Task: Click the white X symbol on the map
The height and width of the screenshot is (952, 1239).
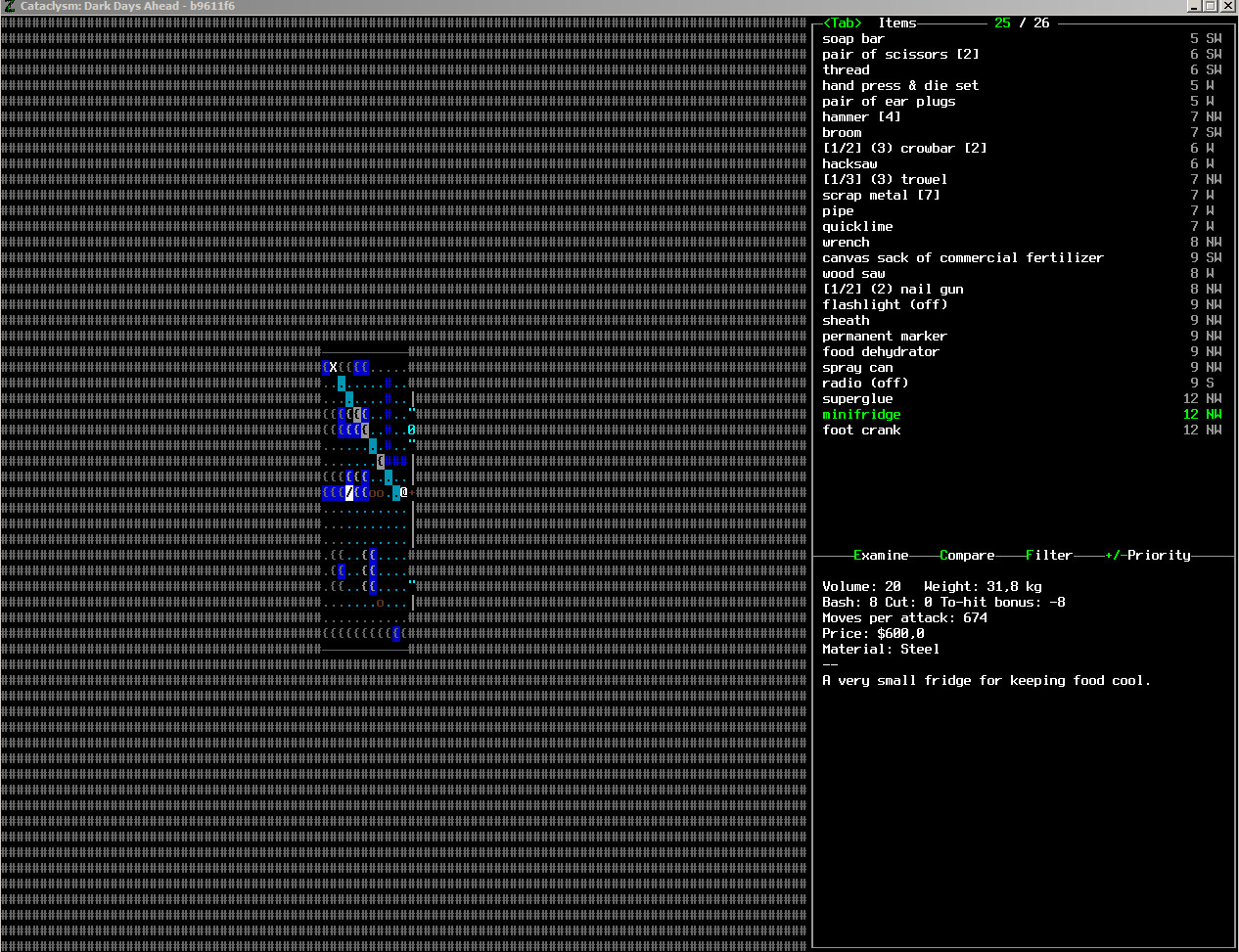Action: coord(333,368)
